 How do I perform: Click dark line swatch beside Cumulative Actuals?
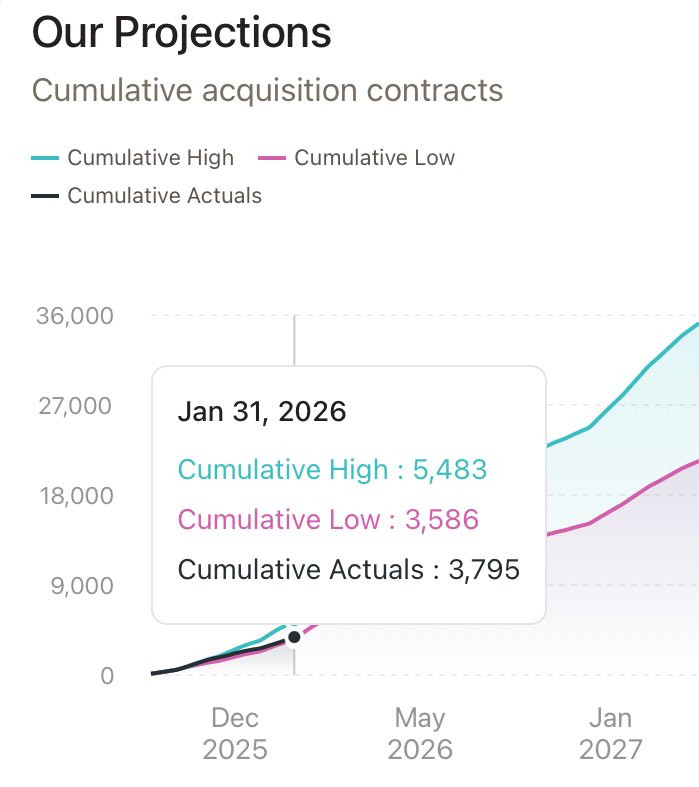click(45, 196)
